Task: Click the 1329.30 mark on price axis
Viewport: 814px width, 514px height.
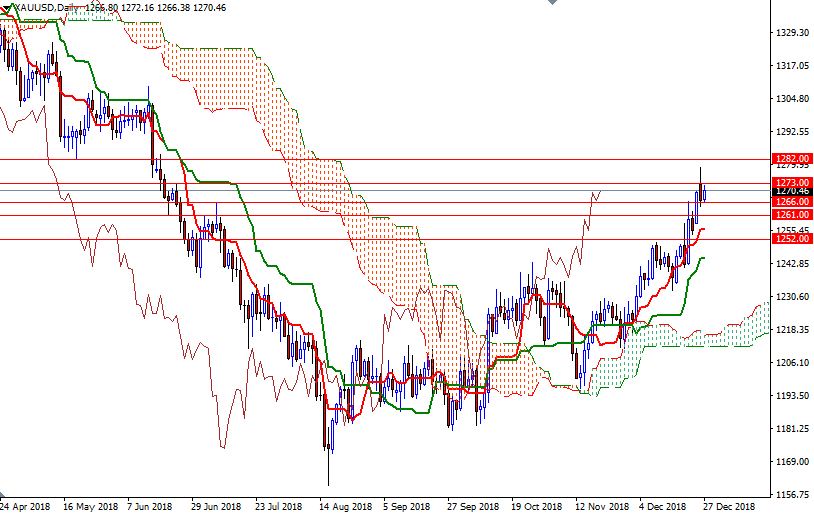Action: 791,33
